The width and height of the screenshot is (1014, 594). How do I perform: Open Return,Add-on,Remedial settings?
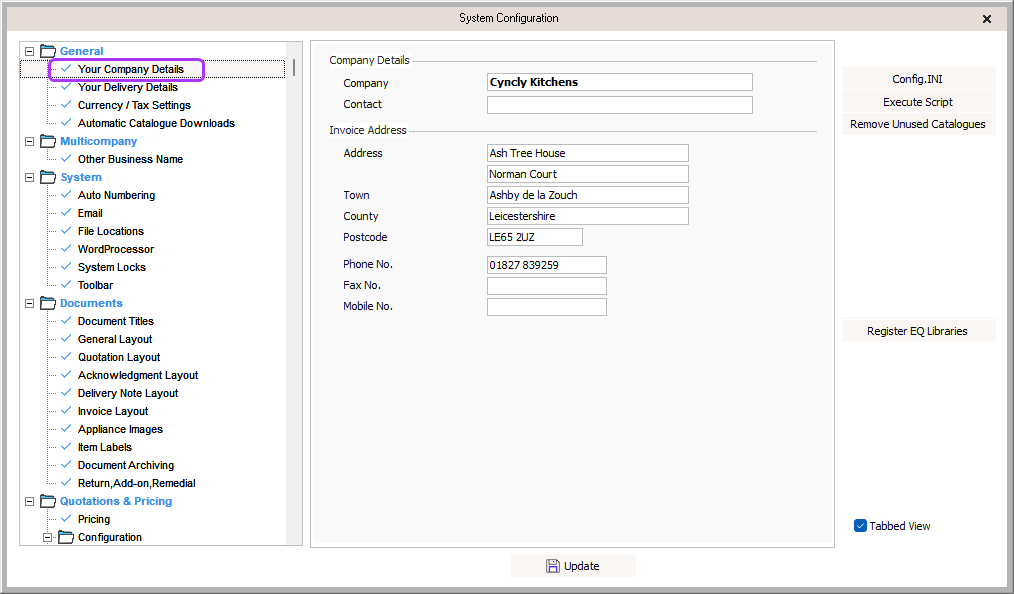coord(136,483)
